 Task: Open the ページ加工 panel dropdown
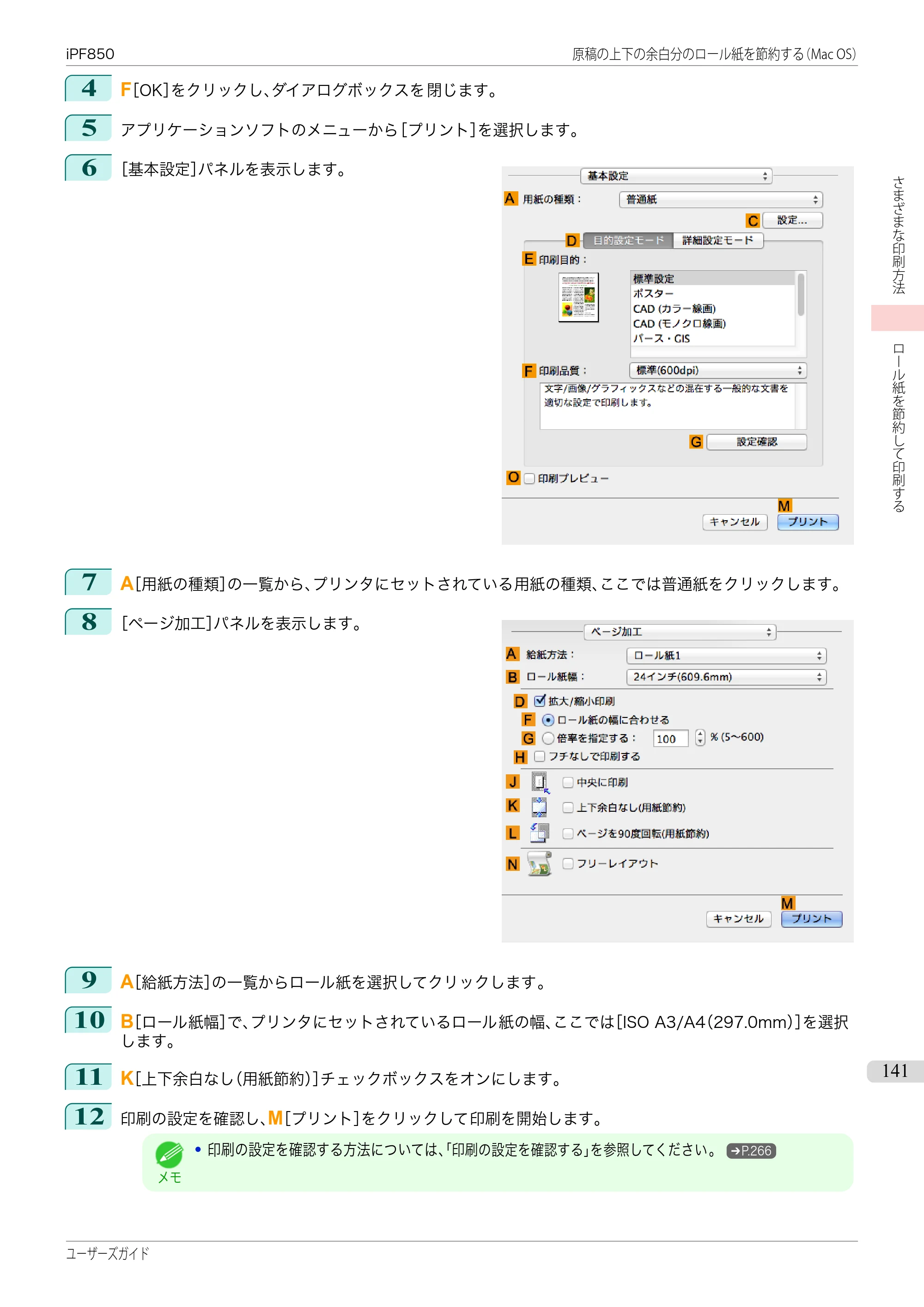pos(680,632)
